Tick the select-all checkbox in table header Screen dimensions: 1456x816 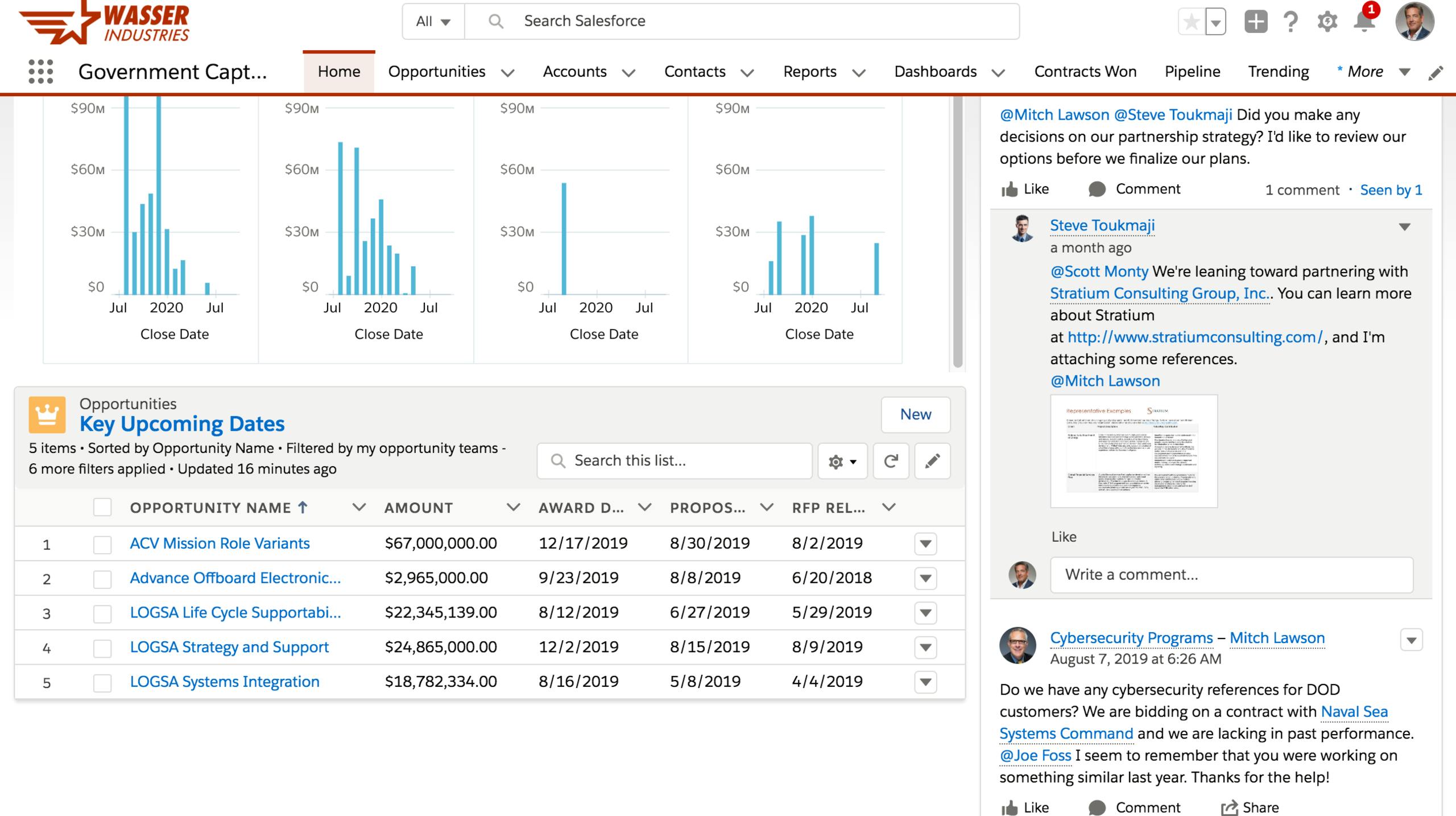pos(102,507)
